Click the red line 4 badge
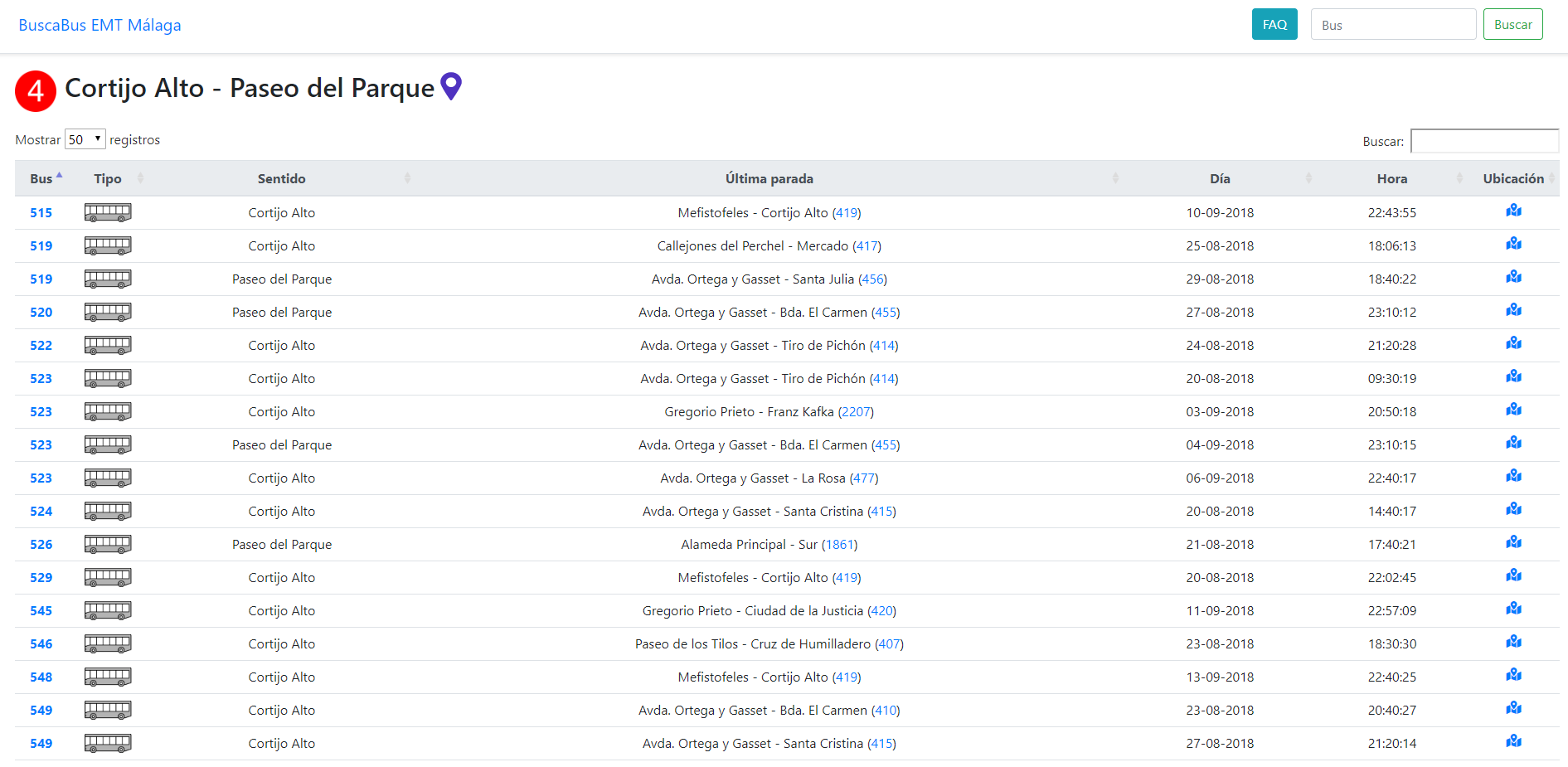The width and height of the screenshot is (1568, 767). 36,91
